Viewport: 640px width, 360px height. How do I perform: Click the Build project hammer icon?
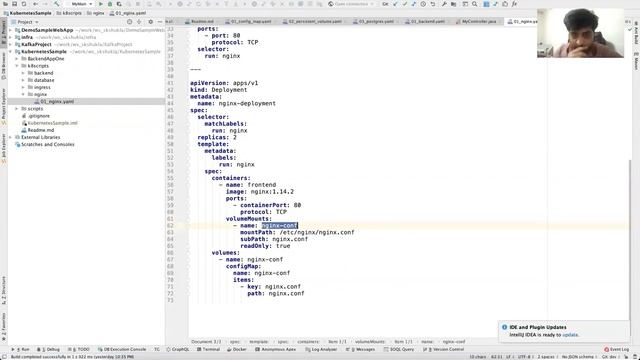pos(56,4)
